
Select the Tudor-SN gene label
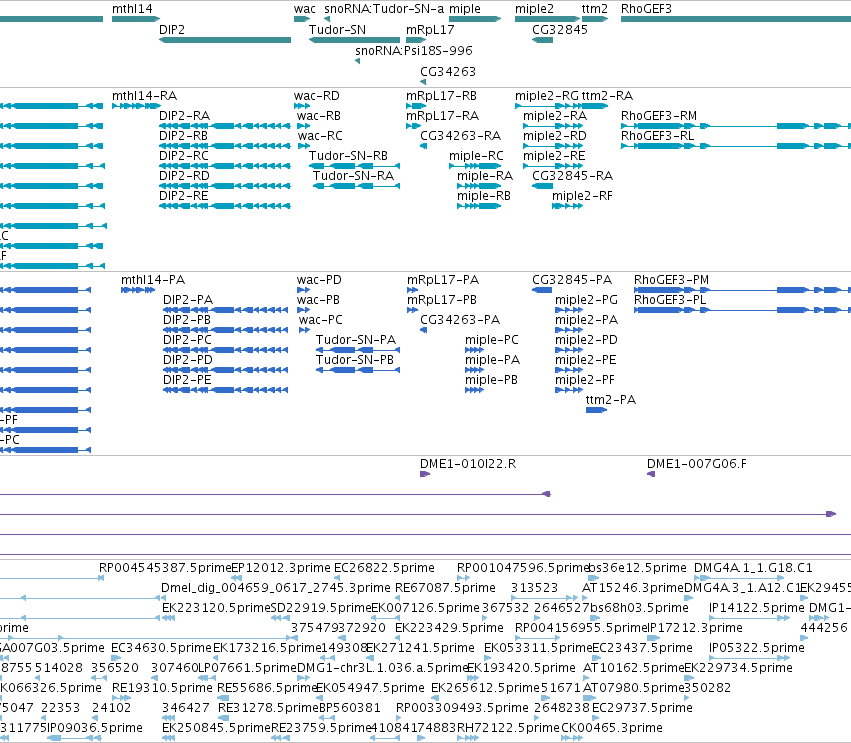[x=337, y=29]
